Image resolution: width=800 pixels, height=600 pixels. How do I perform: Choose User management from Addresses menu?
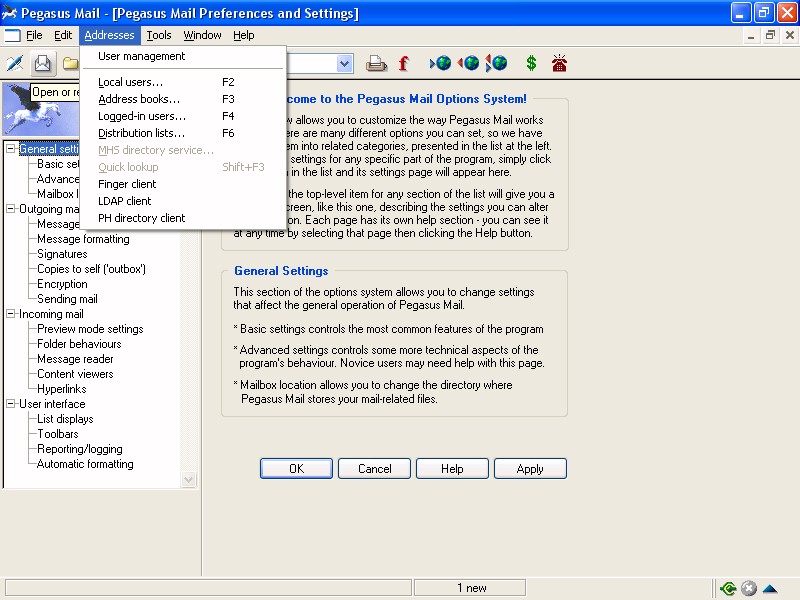coord(183,56)
